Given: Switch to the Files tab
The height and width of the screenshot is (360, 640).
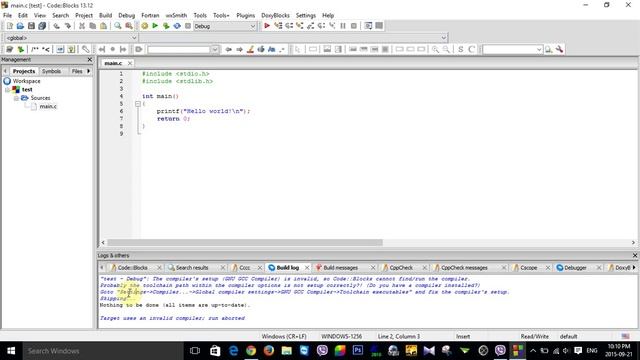Looking at the screenshot, I should click(77, 71).
